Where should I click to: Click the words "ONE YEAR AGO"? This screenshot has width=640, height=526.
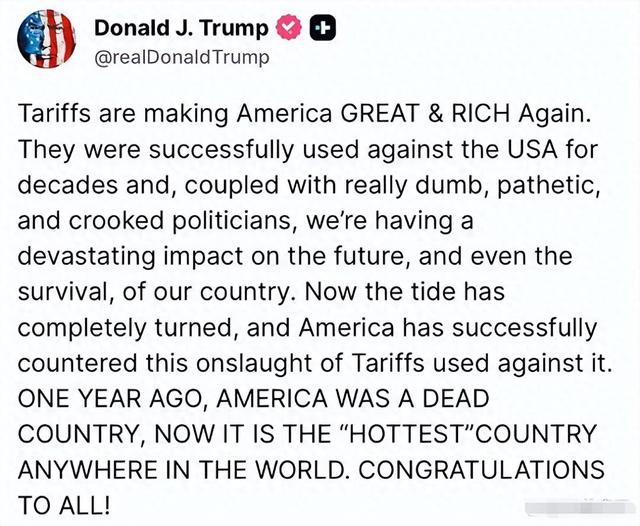point(113,399)
